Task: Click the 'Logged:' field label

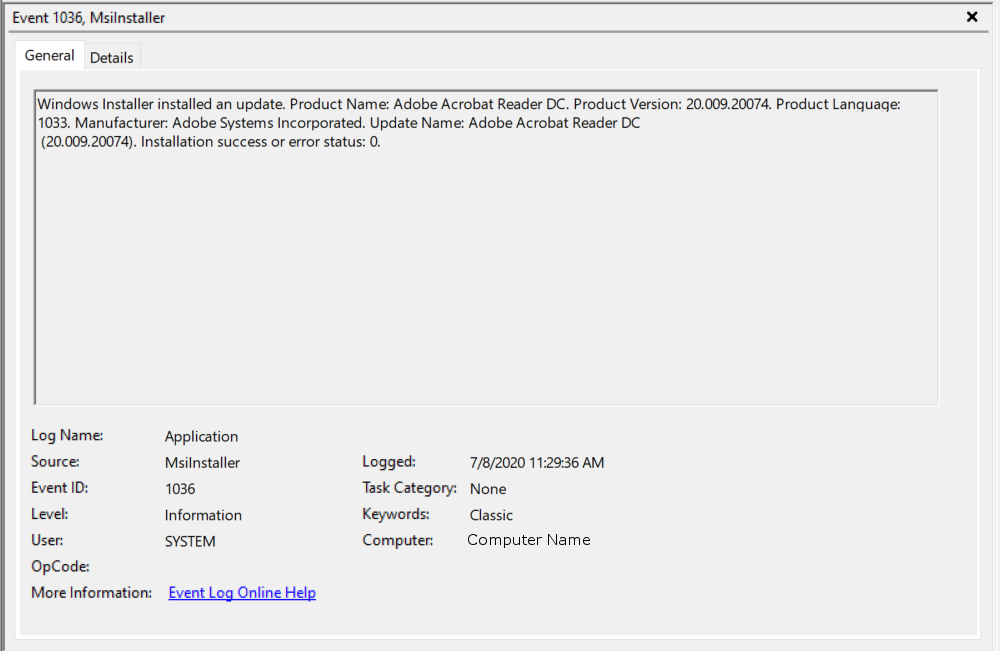Action: (389, 462)
